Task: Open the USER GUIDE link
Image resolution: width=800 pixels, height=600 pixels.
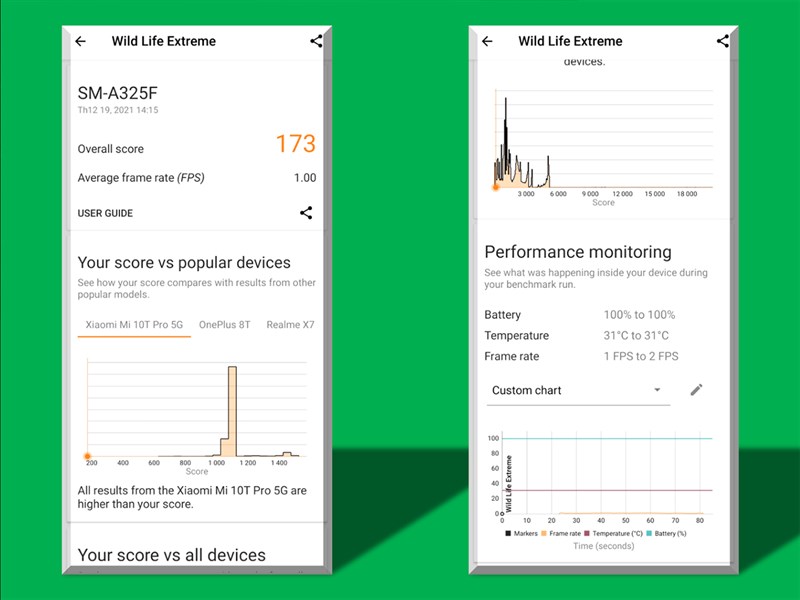Action: pyautogui.click(x=105, y=213)
